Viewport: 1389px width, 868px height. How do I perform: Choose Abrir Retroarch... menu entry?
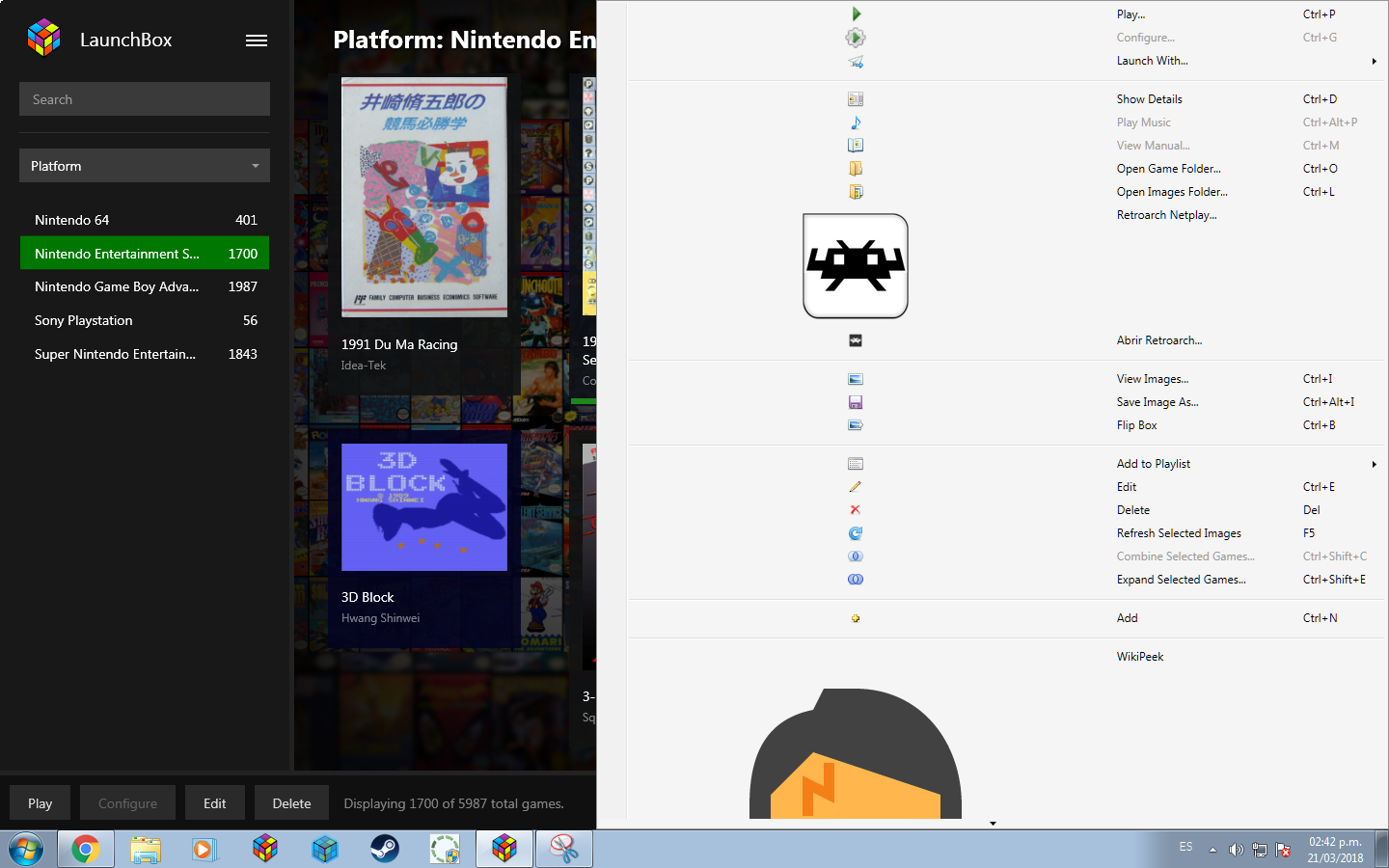pyautogui.click(x=1159, y=340)
